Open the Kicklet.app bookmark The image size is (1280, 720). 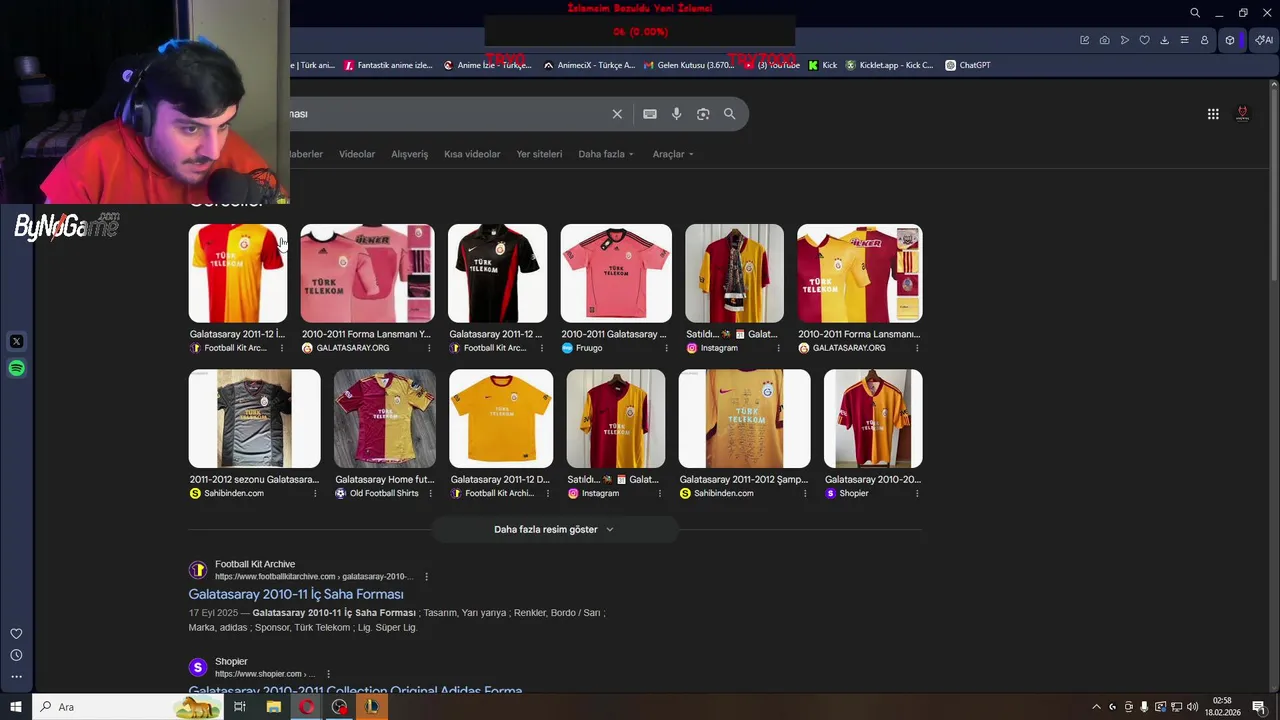[x=890, y=65]
